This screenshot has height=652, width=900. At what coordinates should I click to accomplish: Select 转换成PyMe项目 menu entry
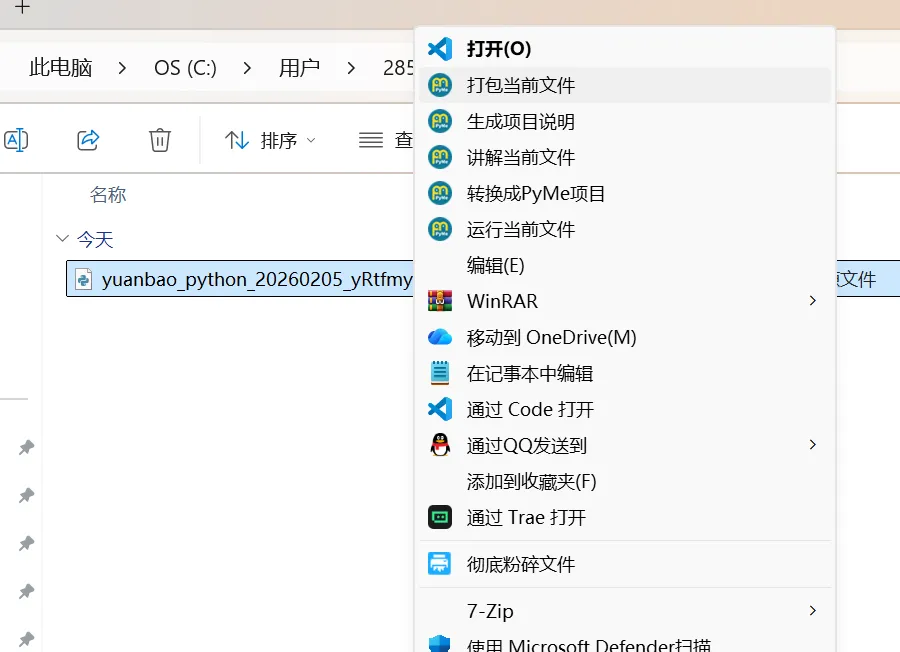(626, 193)
